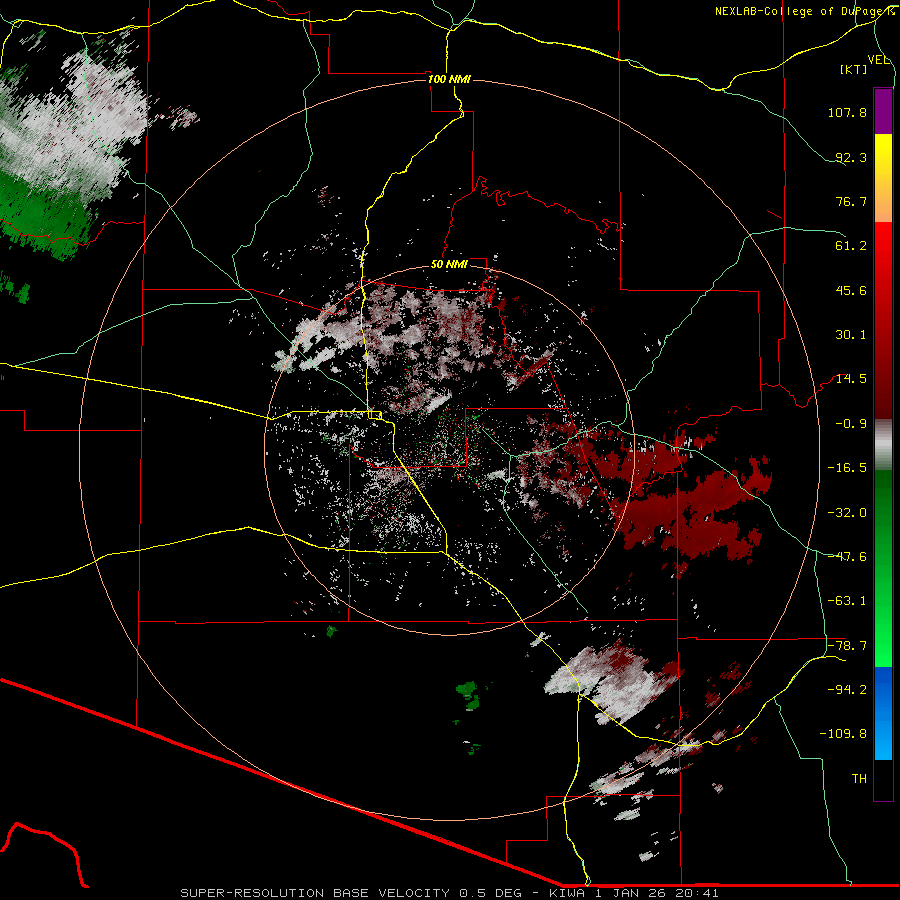The height and width of the screenshot is (900, 900).
Task: Click the NEXLAB-College of DuPage watermark text
Action: pyautogui.click(x=804, y=11)
